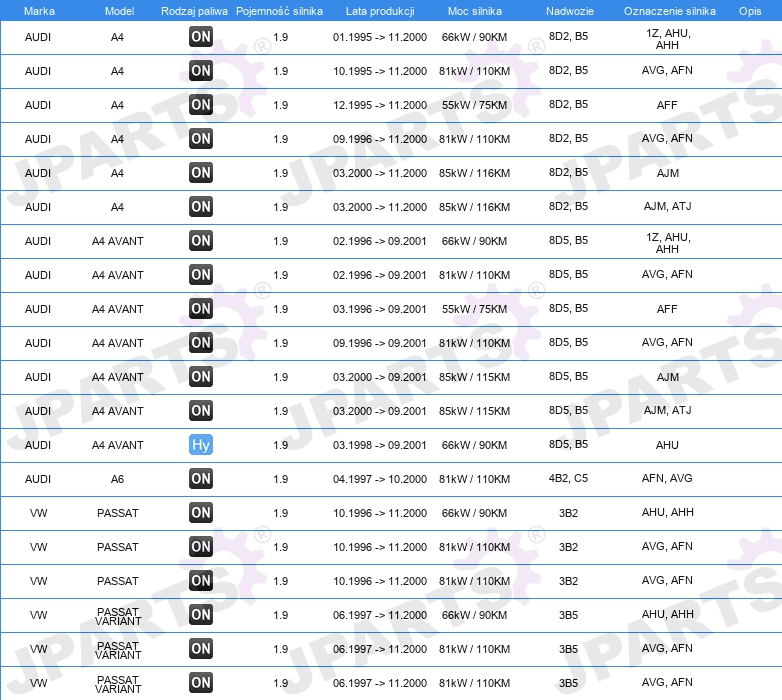The image size is (782, 700).
Task: Click the ON icon in the Passat Variant 66kW / 90KM row
Action: click(x=201, y=614)
